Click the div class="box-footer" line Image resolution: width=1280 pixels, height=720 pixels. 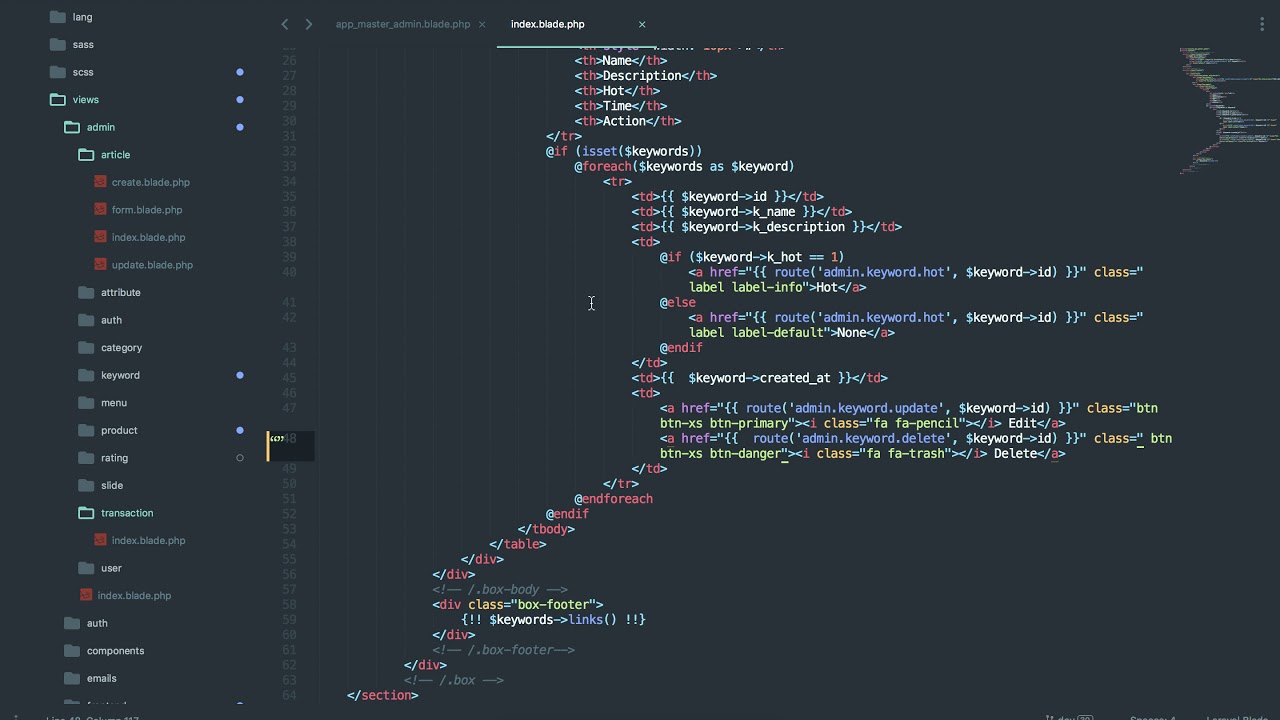pos(518,605)
